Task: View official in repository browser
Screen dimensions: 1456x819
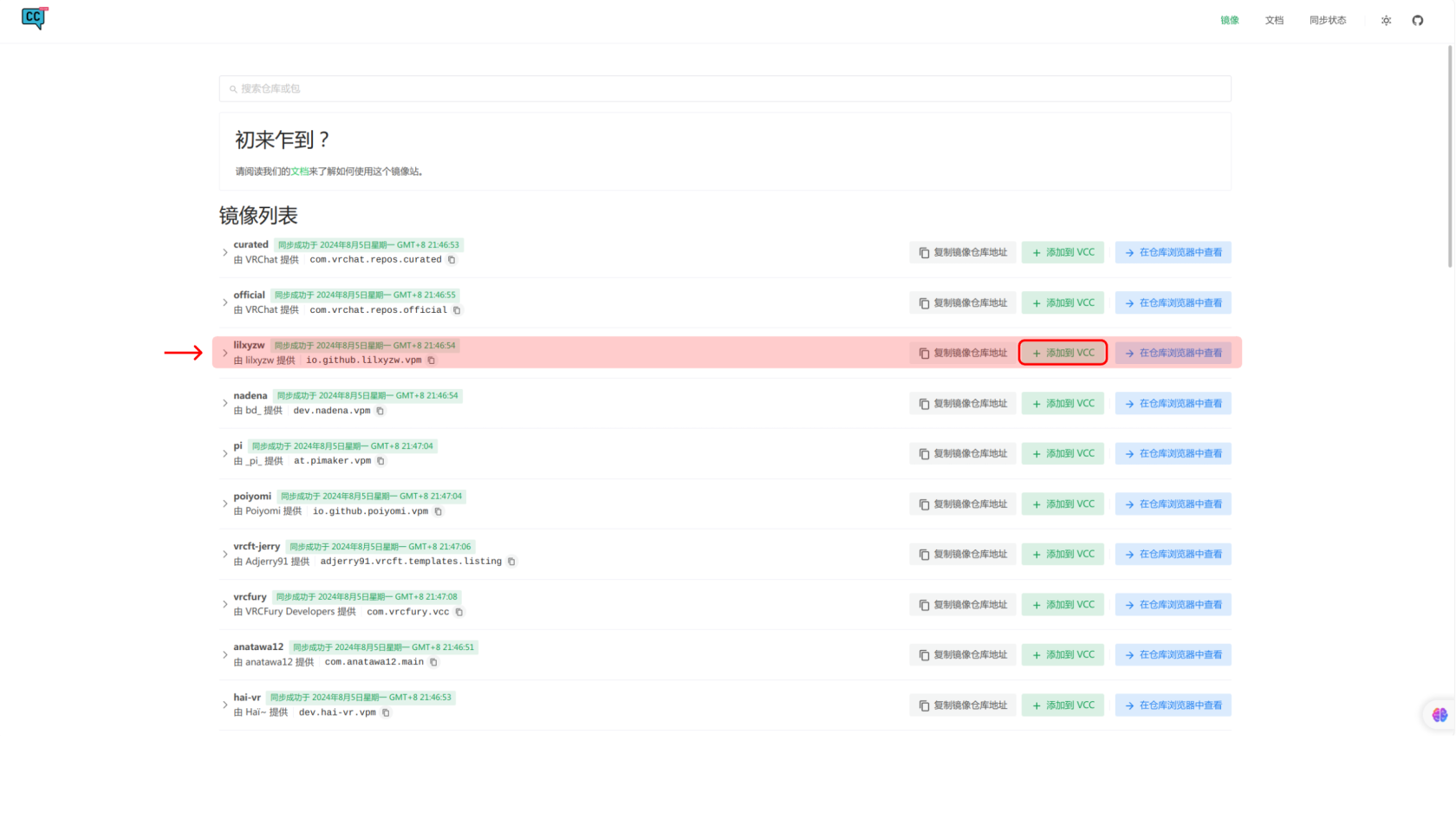Action: click(1173, 302)
